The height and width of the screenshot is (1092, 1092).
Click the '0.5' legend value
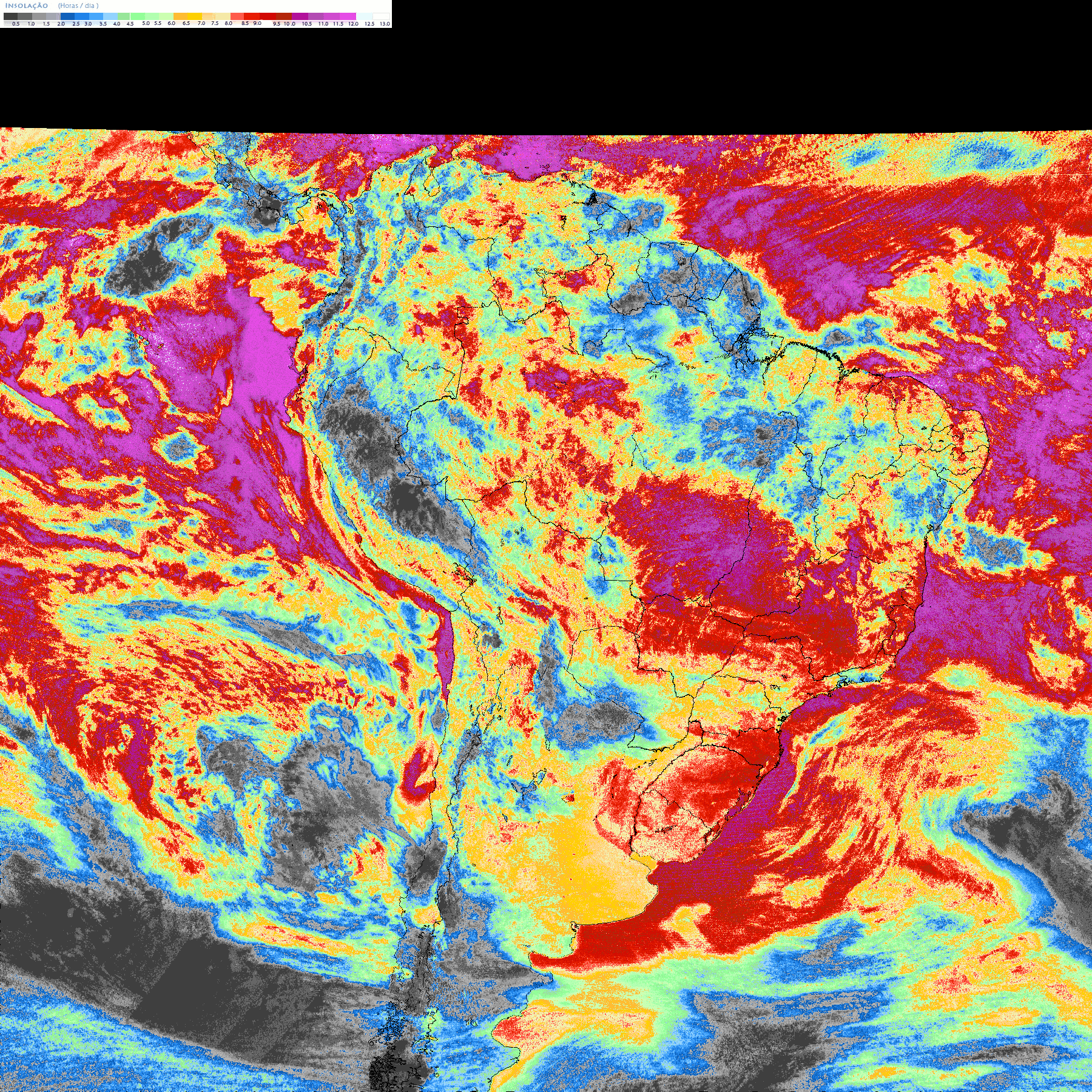click(x=16, y=24)
